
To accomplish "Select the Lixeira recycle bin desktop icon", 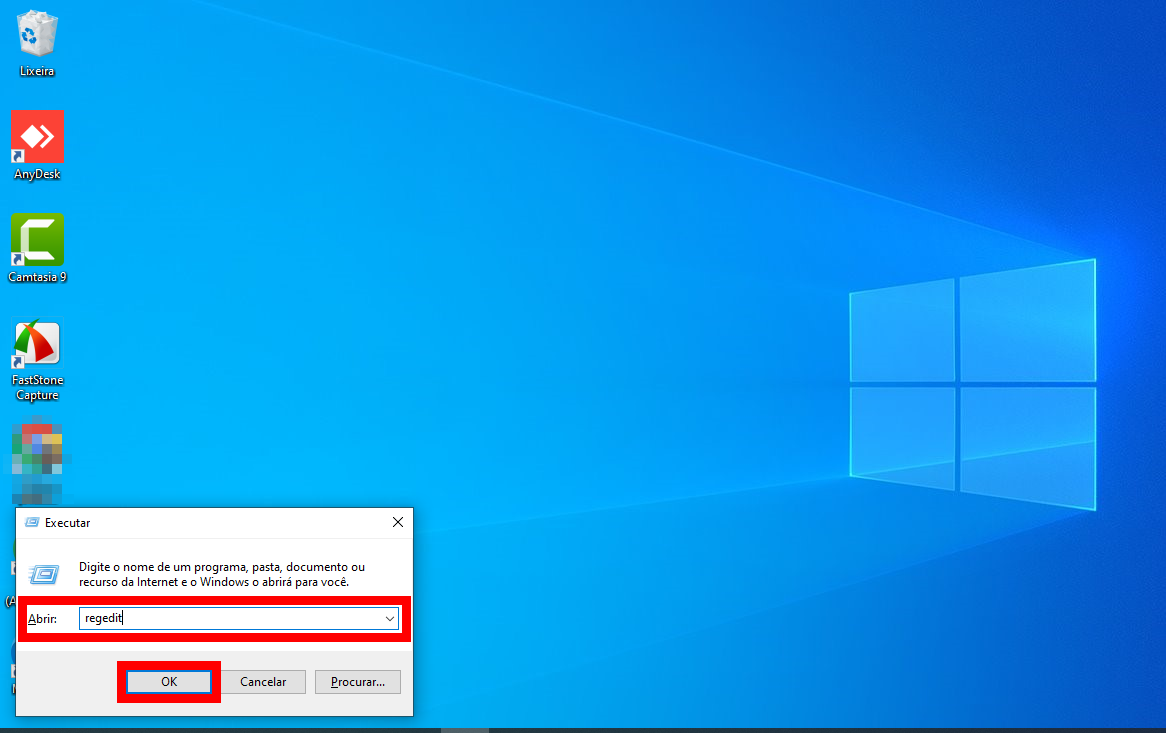I will point(37,34).
